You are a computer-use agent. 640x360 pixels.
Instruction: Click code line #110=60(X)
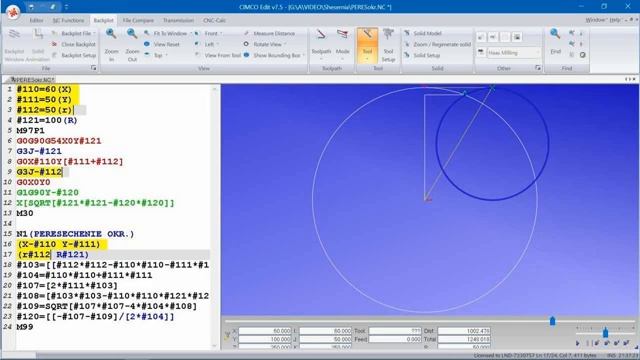(x=44, y=89)
